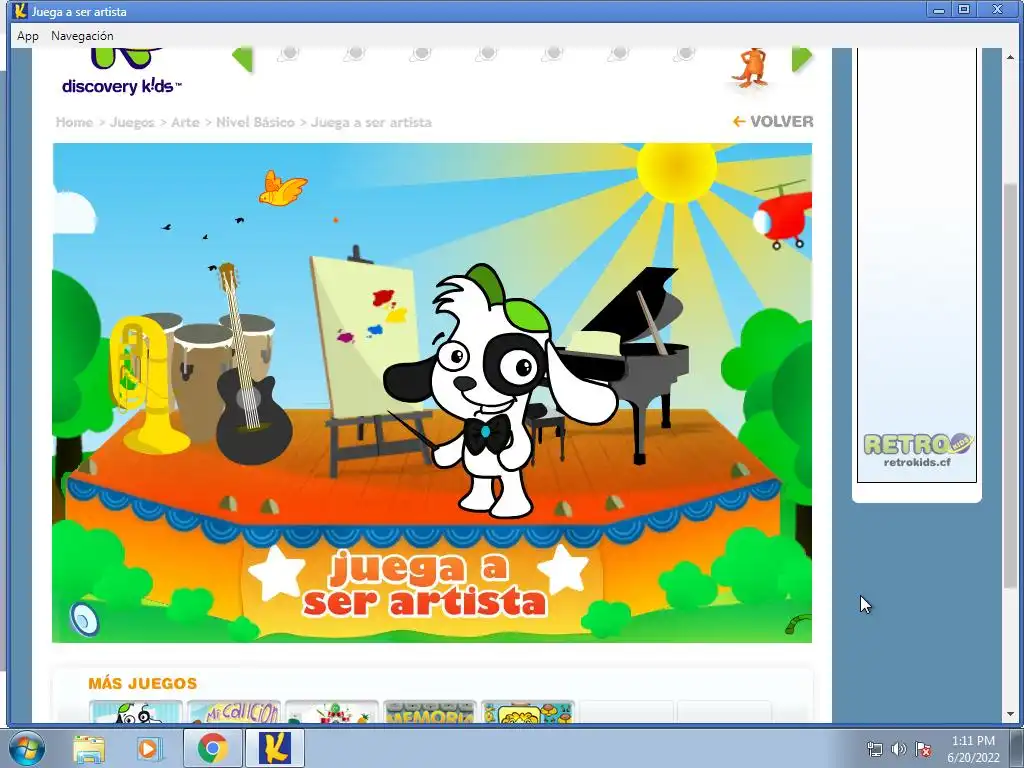
Task: Open the Navegación menu
Action: pos(82,36)
